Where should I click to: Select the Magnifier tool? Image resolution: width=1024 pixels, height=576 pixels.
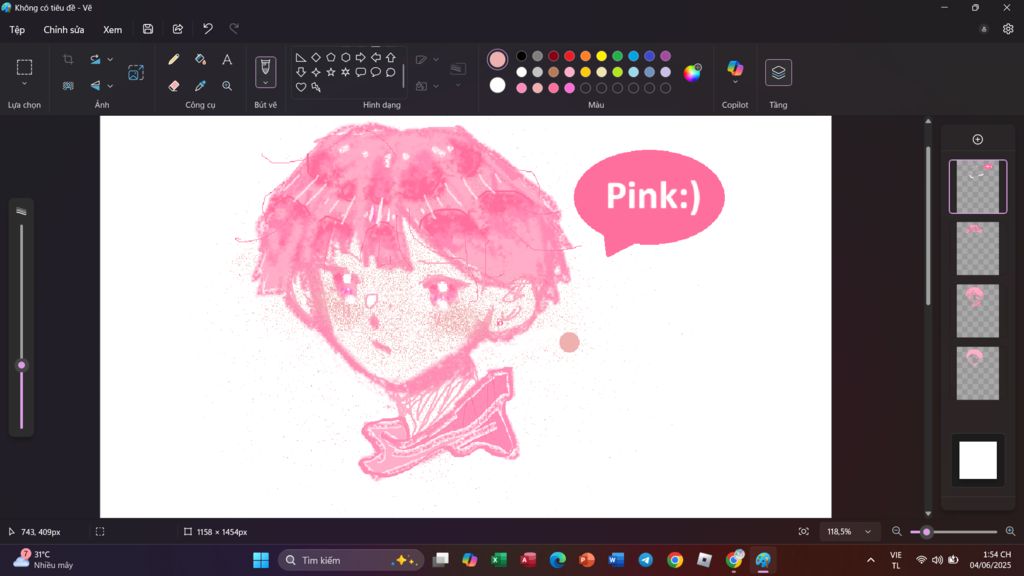(x=227, y=86)
